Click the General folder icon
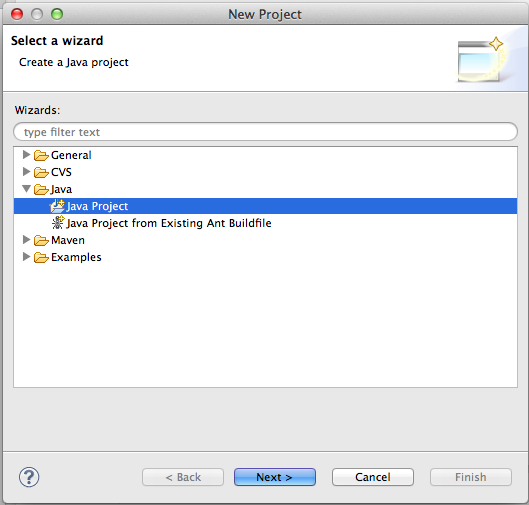This screenshot has width=529, height=505. click(41, 156)
